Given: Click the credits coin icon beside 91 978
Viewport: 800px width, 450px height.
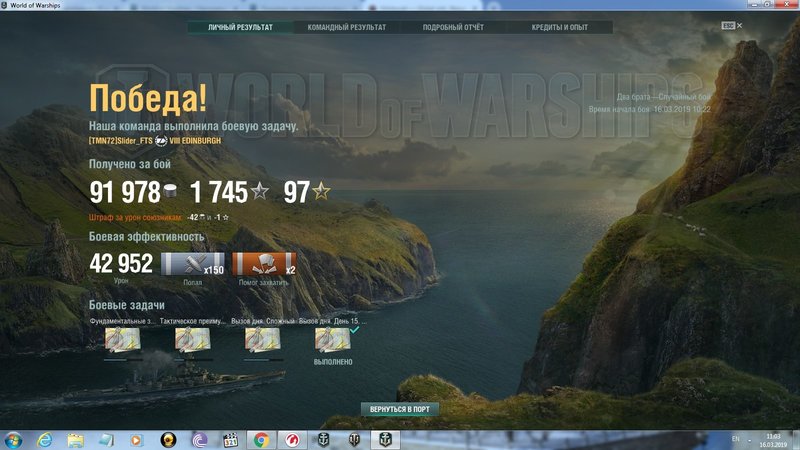Looking at the screenshot, I should [x=170, y=192].
